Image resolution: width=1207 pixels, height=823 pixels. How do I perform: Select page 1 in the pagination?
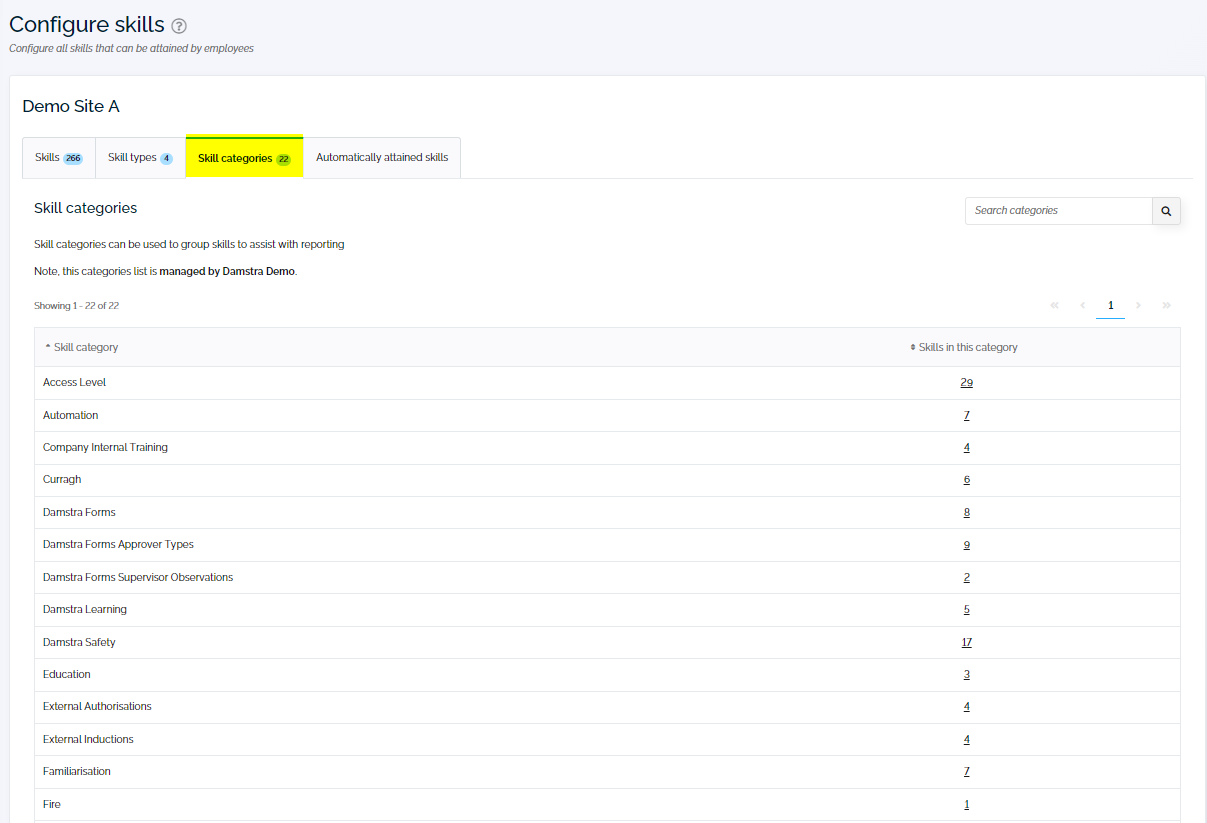coord(1110,306)
